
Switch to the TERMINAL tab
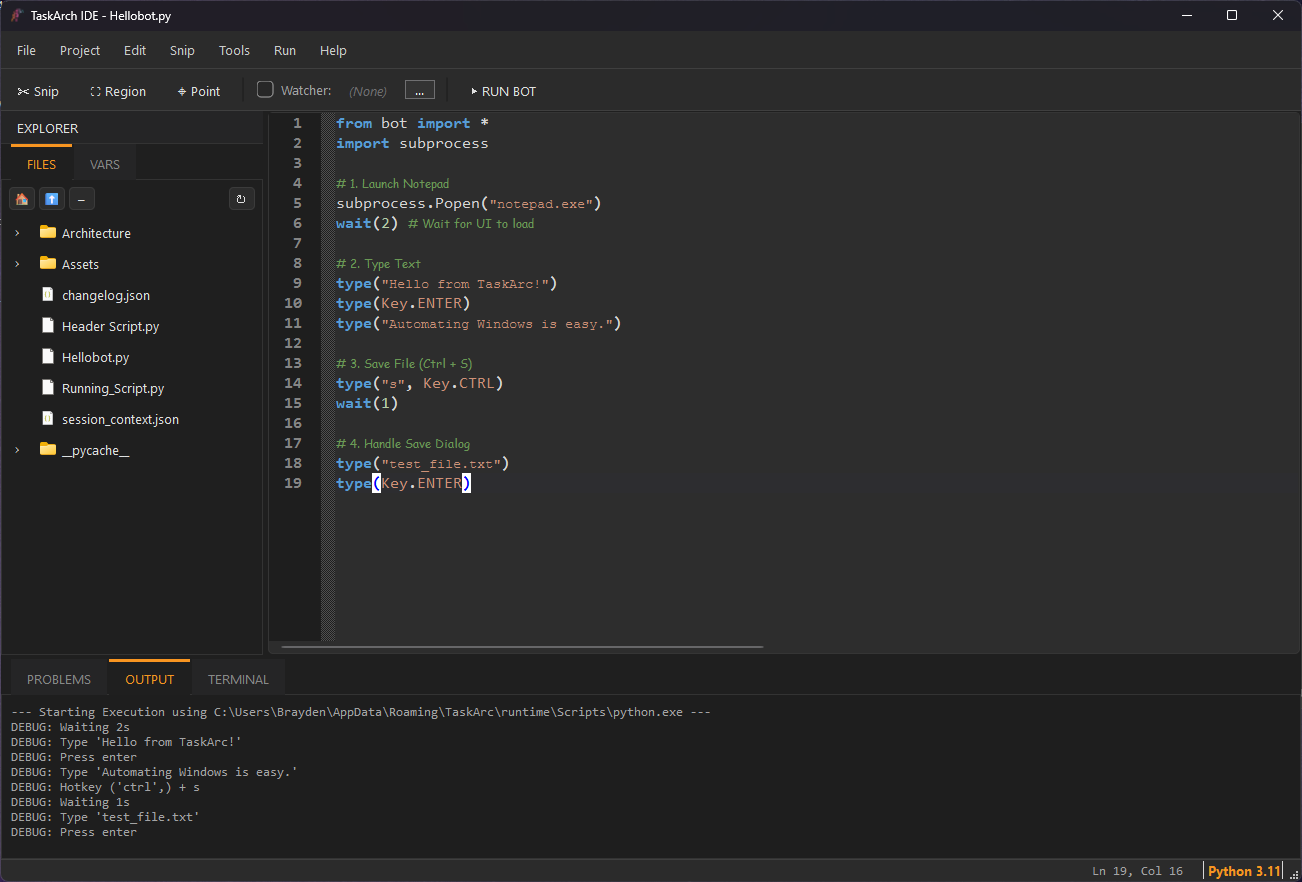238,679
